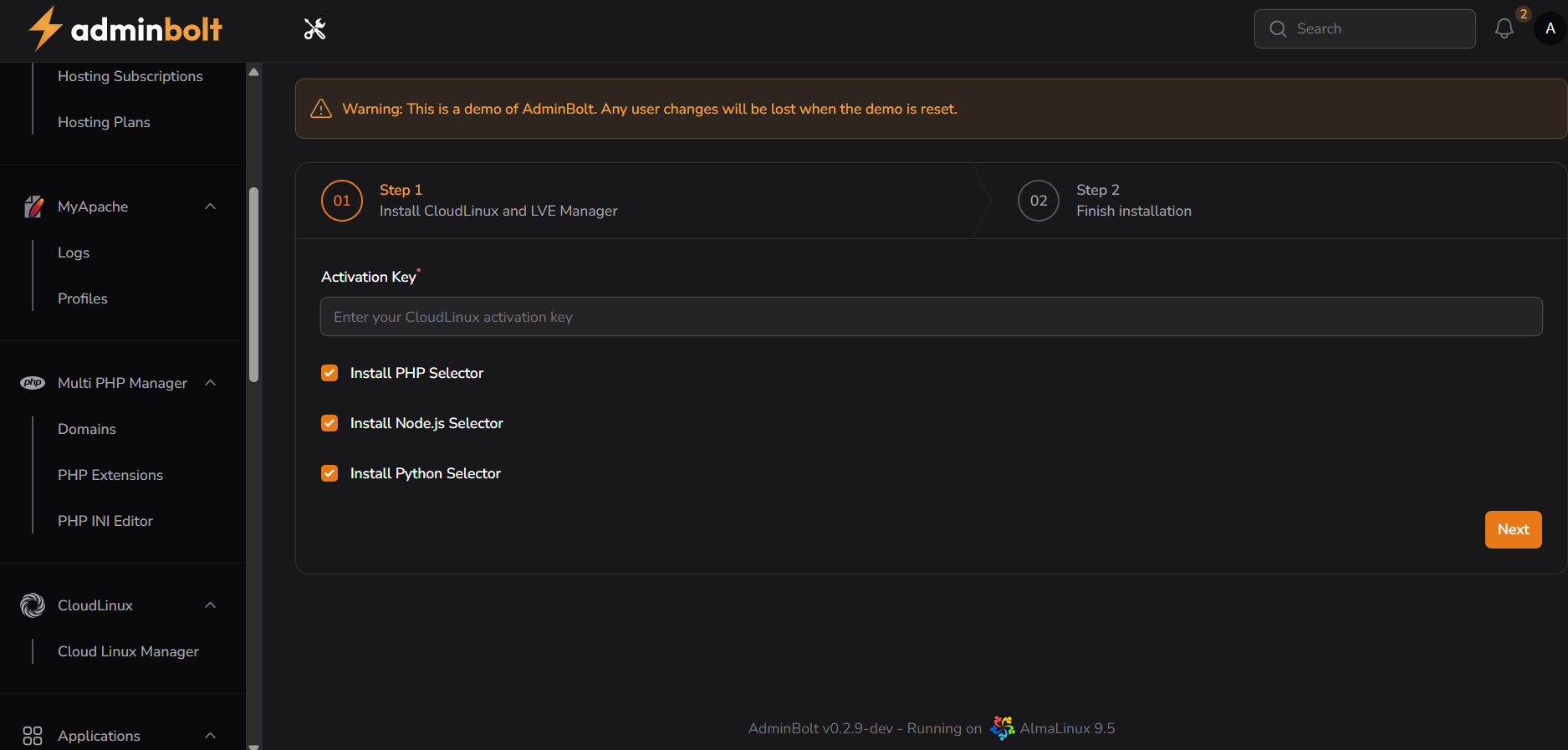Click the Step 2 circle 02

click(x=1039, y=201)
